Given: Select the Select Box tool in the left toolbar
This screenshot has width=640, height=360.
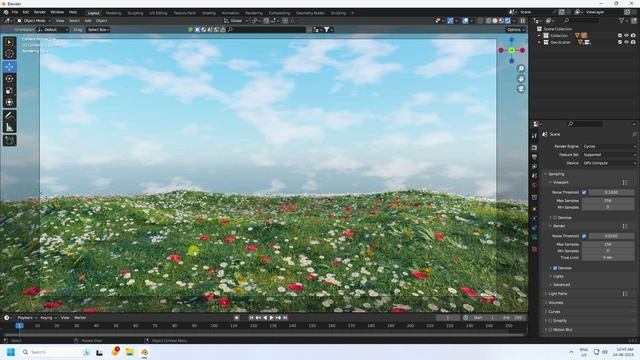Looking at the screenshot, I should 9,42.
